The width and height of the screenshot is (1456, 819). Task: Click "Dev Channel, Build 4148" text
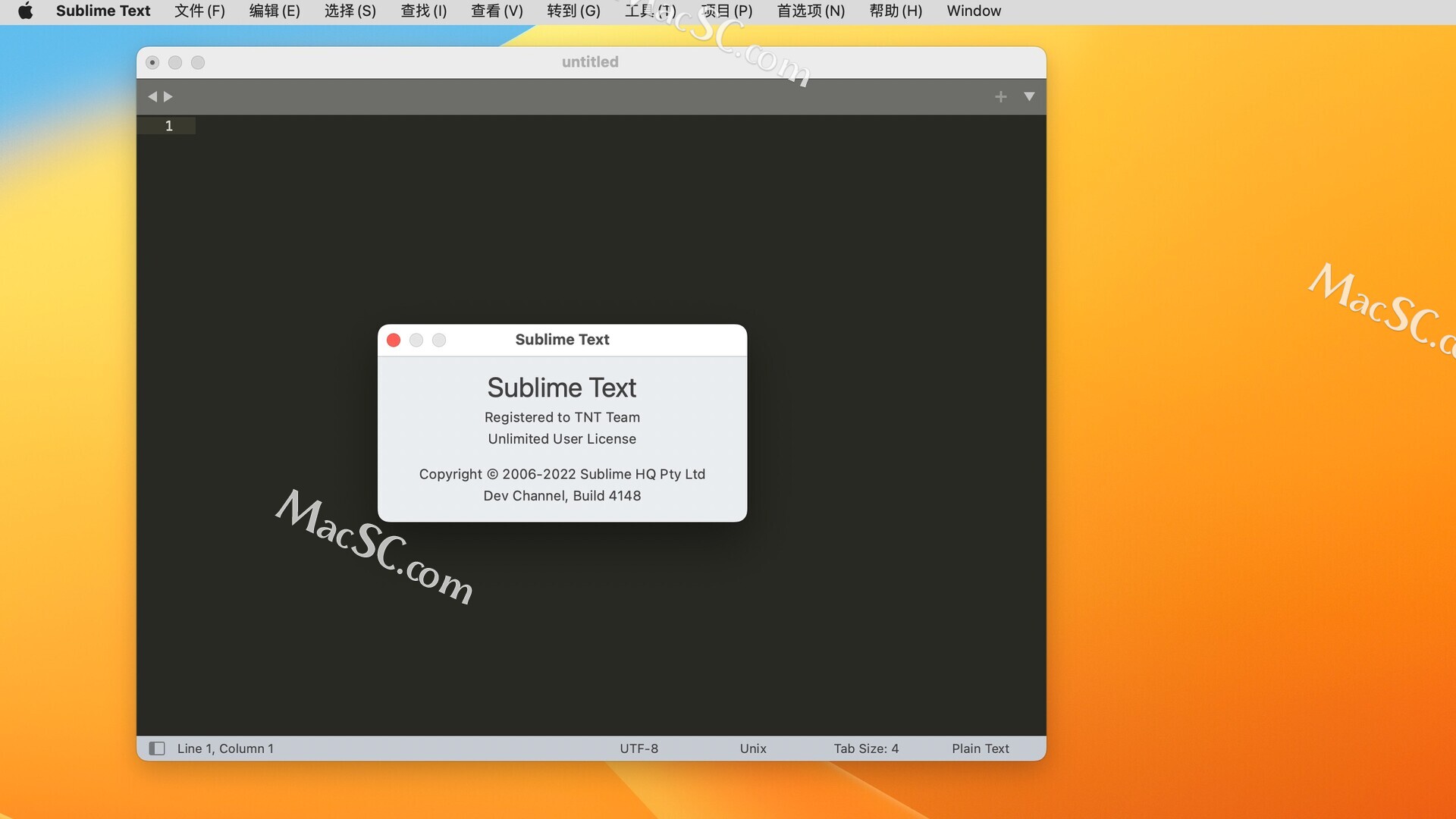(x=562, y=495)
